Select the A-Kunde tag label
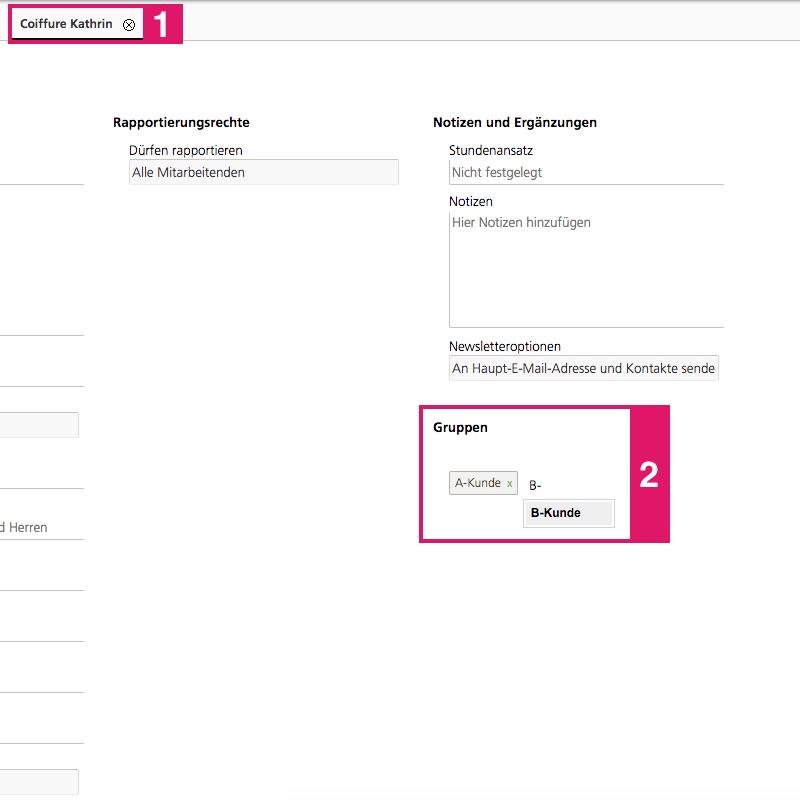The width and height of the screenshot is (800, 800). click(x=478, y=483)
